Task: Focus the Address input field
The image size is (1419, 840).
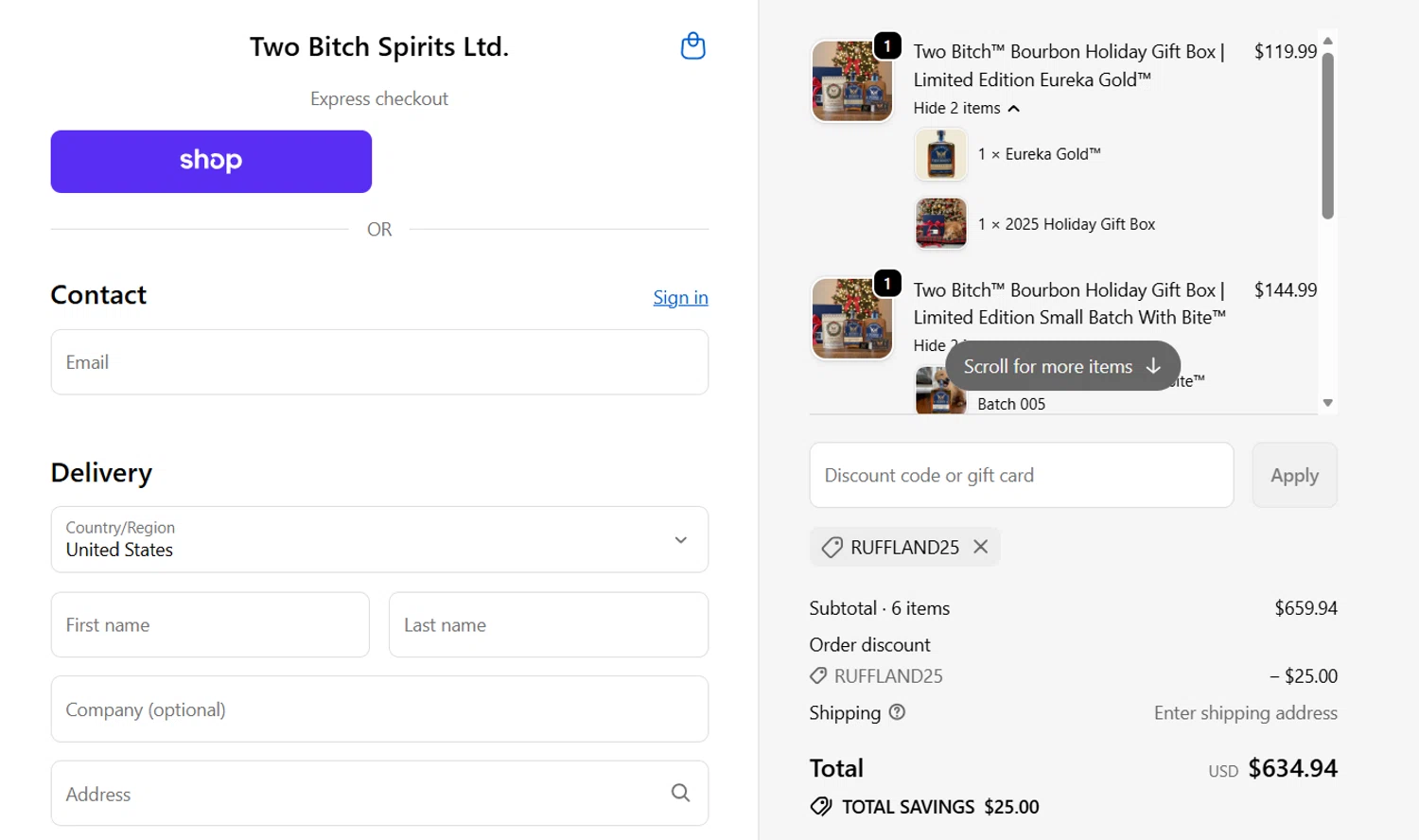Action: pyautogui.click(x=379, y=794)
